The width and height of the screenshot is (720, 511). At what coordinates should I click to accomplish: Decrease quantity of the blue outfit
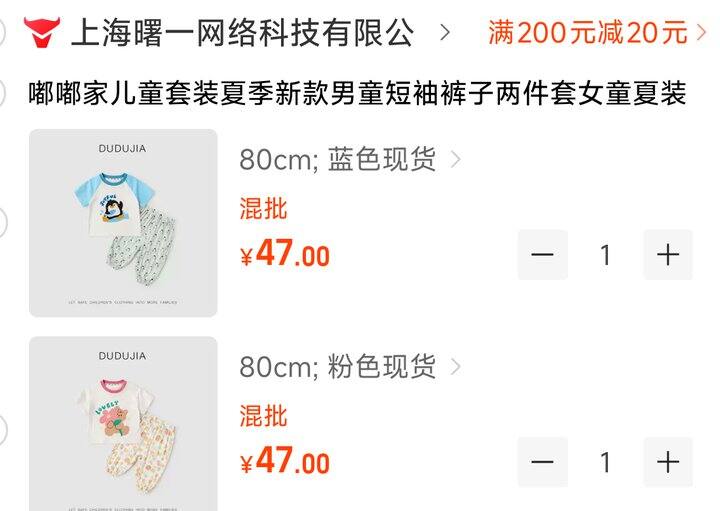(542, 254)
